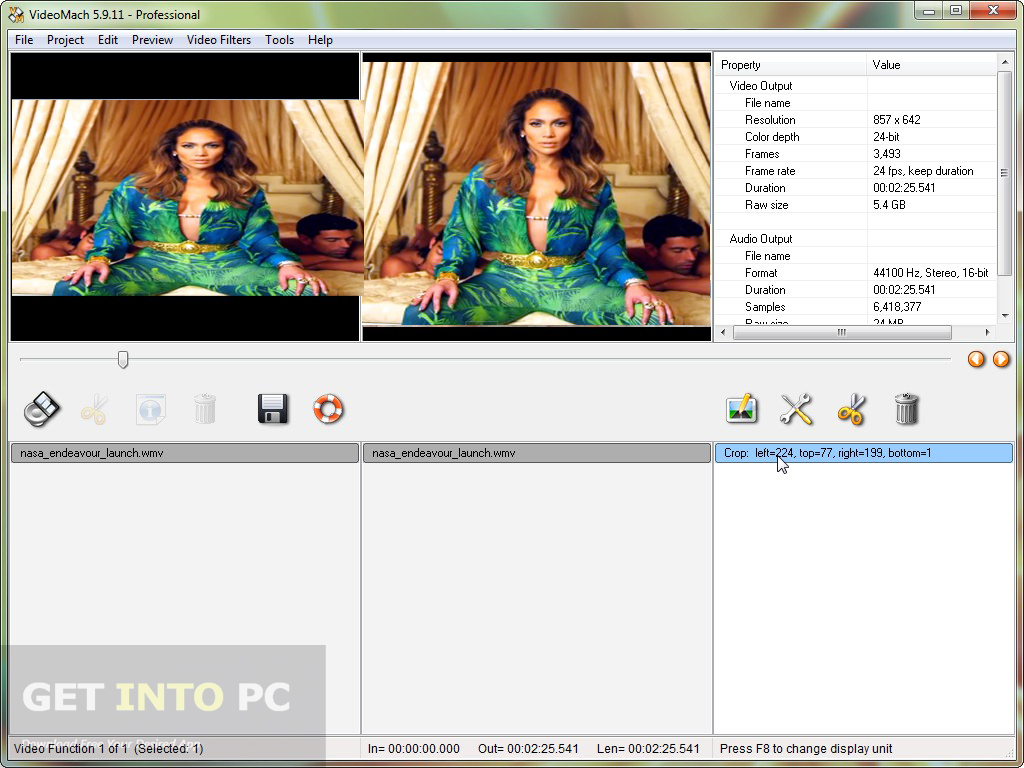Select the Video Output property group row

pyautogui.click(x=856, y=86)
